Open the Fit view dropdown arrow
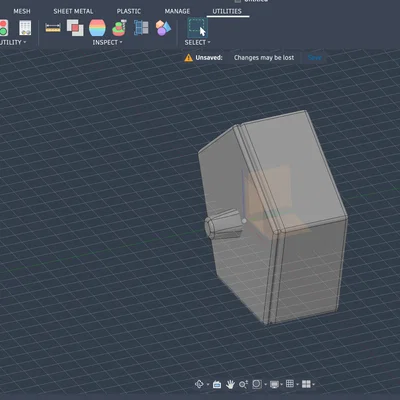Image resolution: width=400 pixels, height=400 pixels. pos(265,385)
